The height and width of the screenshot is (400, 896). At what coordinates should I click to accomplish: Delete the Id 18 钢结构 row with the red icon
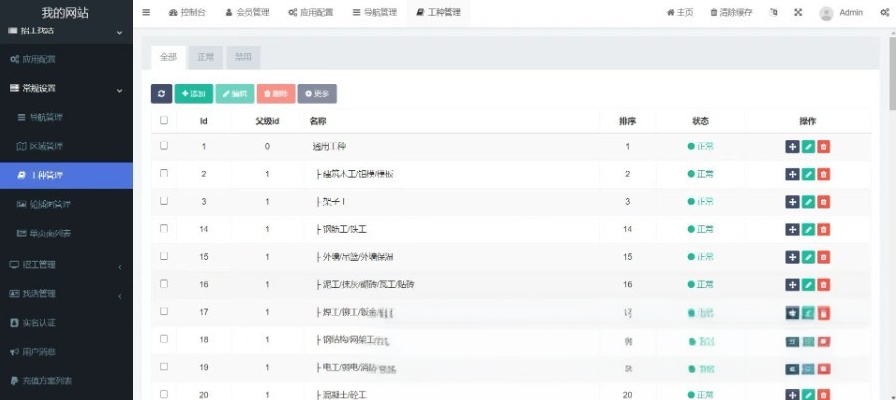pyautogui.click(x=823, y=341)
